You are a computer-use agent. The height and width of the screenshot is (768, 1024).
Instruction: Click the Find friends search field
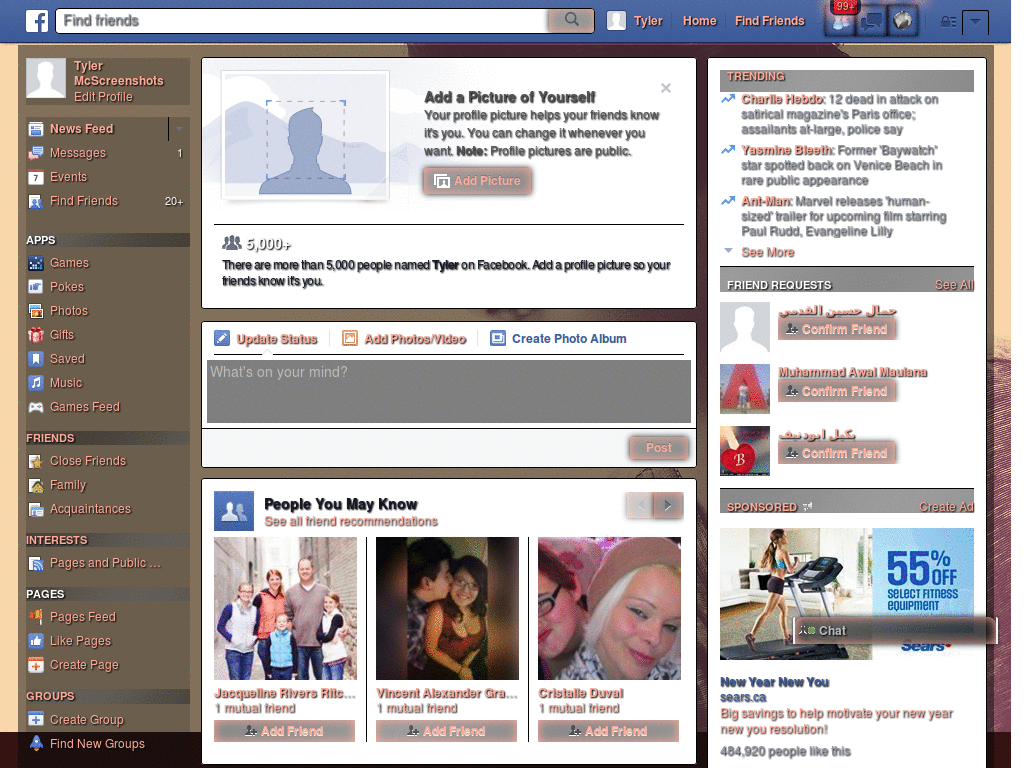302,21
